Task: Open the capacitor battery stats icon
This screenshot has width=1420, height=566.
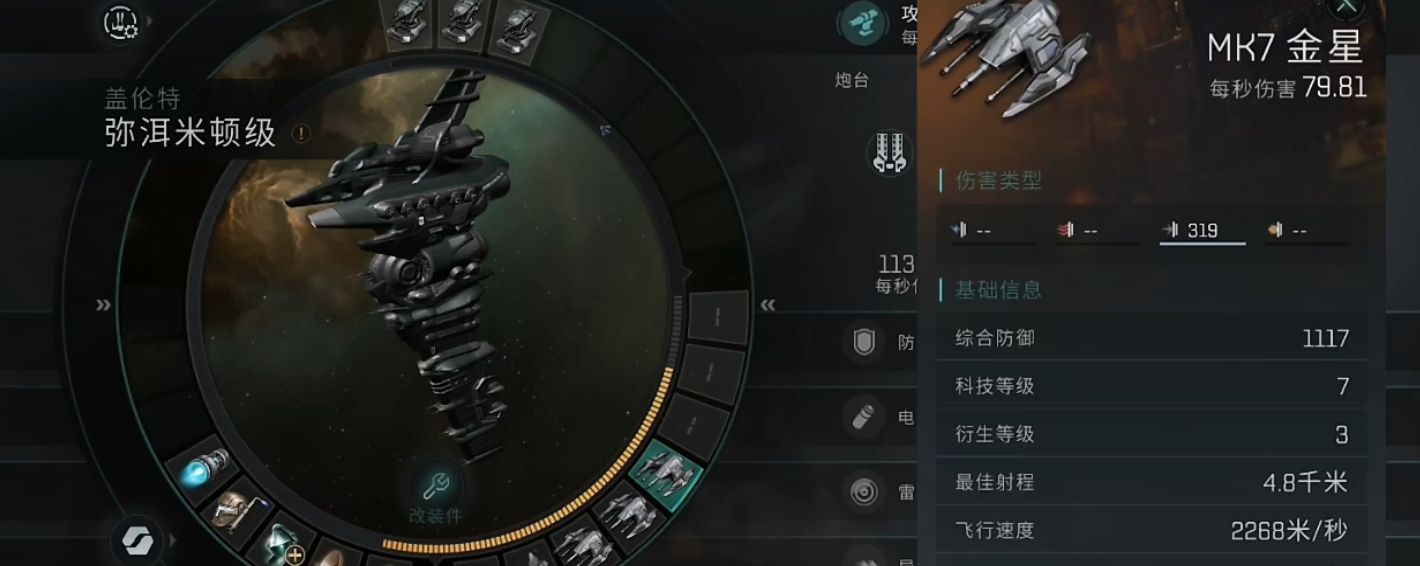Action: 863,417
